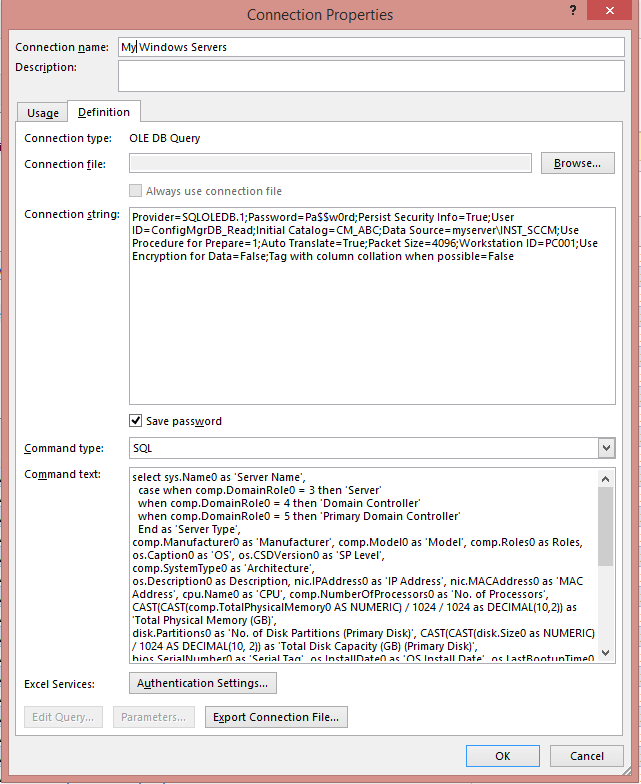The height and width of the screenshot is (784, 641).
Task: Select the Definition tab
Action: pos(103,113)
